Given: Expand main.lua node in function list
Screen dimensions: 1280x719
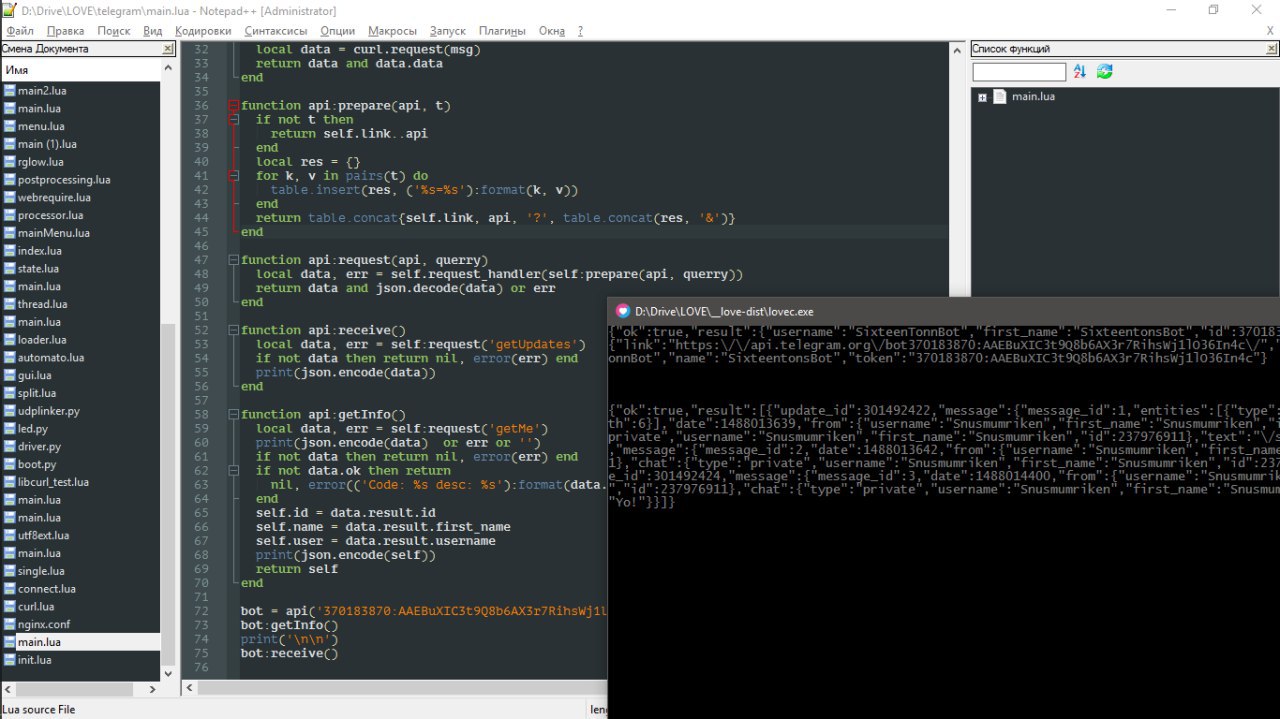Looking at the screenshot, I should pyautogui.click(x=983, y=97).
